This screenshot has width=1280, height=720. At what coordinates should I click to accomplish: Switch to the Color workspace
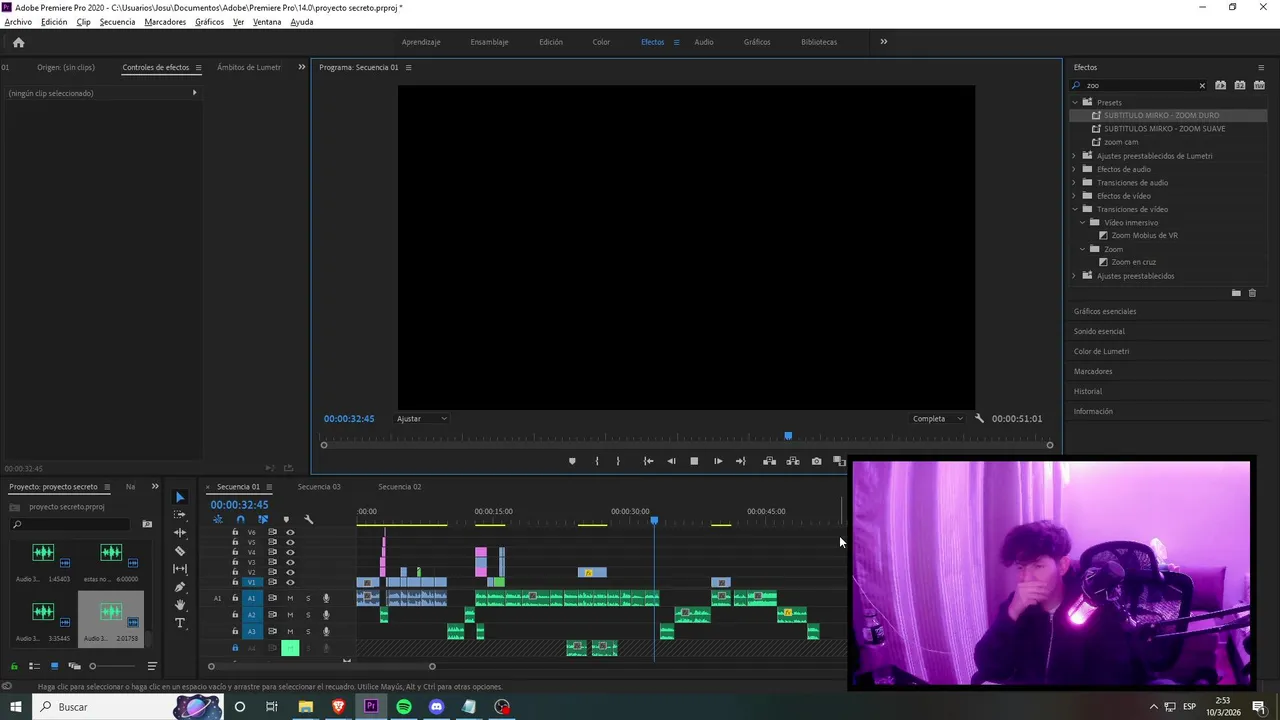click(601, 42)
